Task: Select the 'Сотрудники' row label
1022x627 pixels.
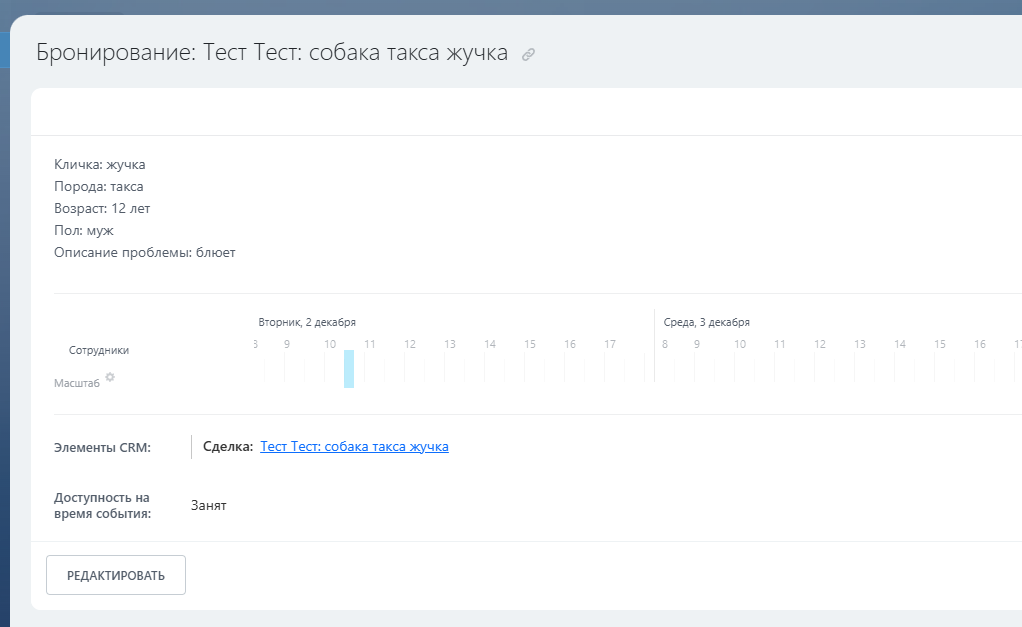Action: pos(99,350)
